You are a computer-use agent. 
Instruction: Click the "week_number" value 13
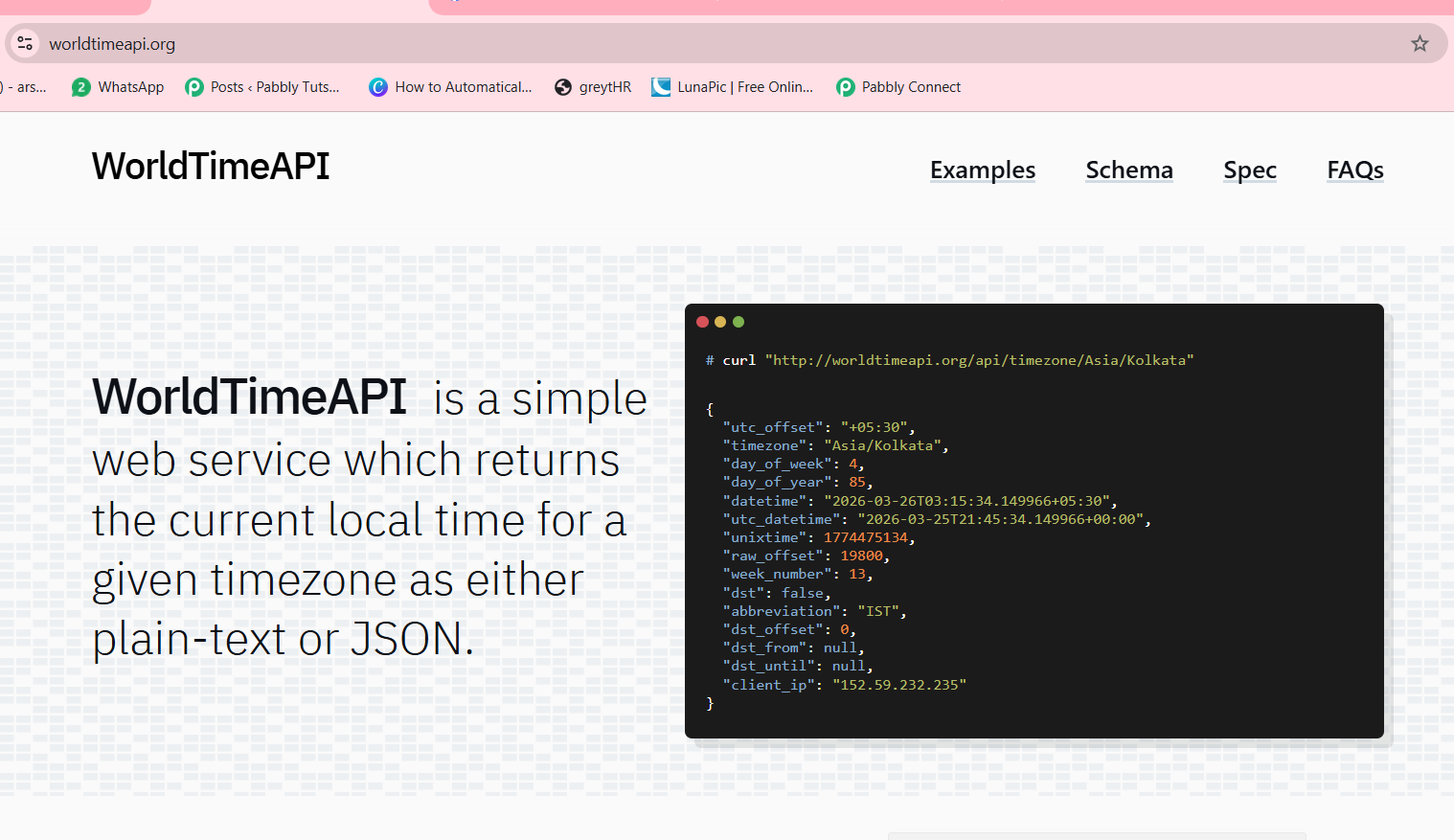pos(857,574)
